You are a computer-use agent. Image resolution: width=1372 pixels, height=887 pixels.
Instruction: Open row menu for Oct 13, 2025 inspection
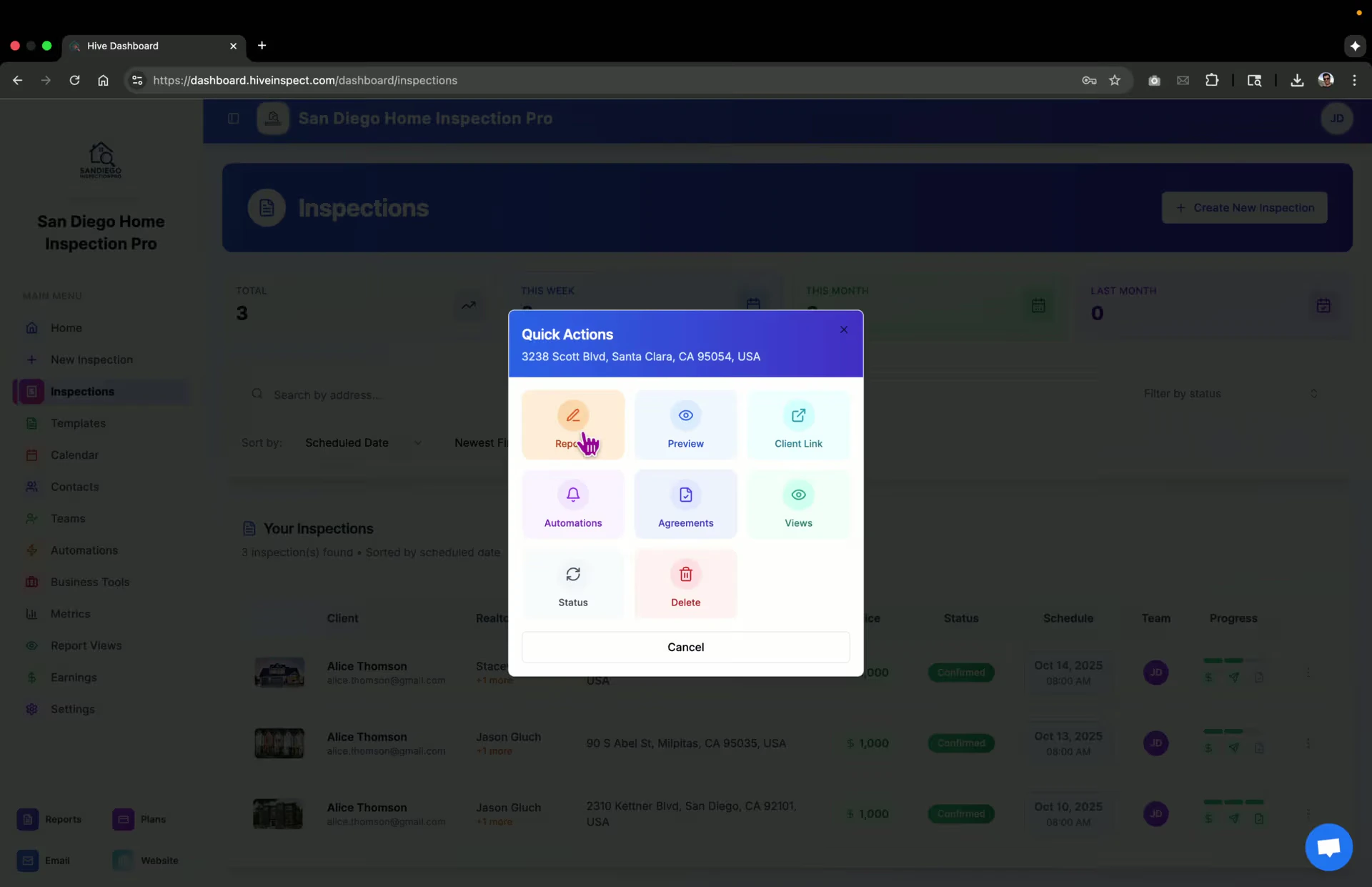pyautogui.click(x=1308, y=743)
